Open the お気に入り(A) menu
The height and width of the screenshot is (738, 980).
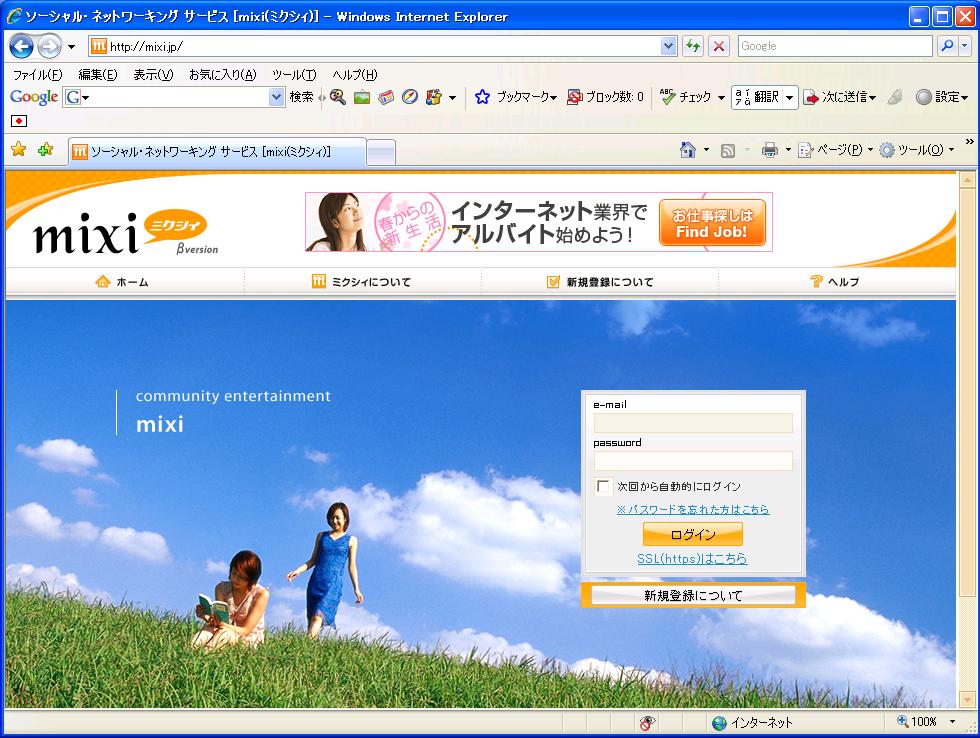pos(222,75)
